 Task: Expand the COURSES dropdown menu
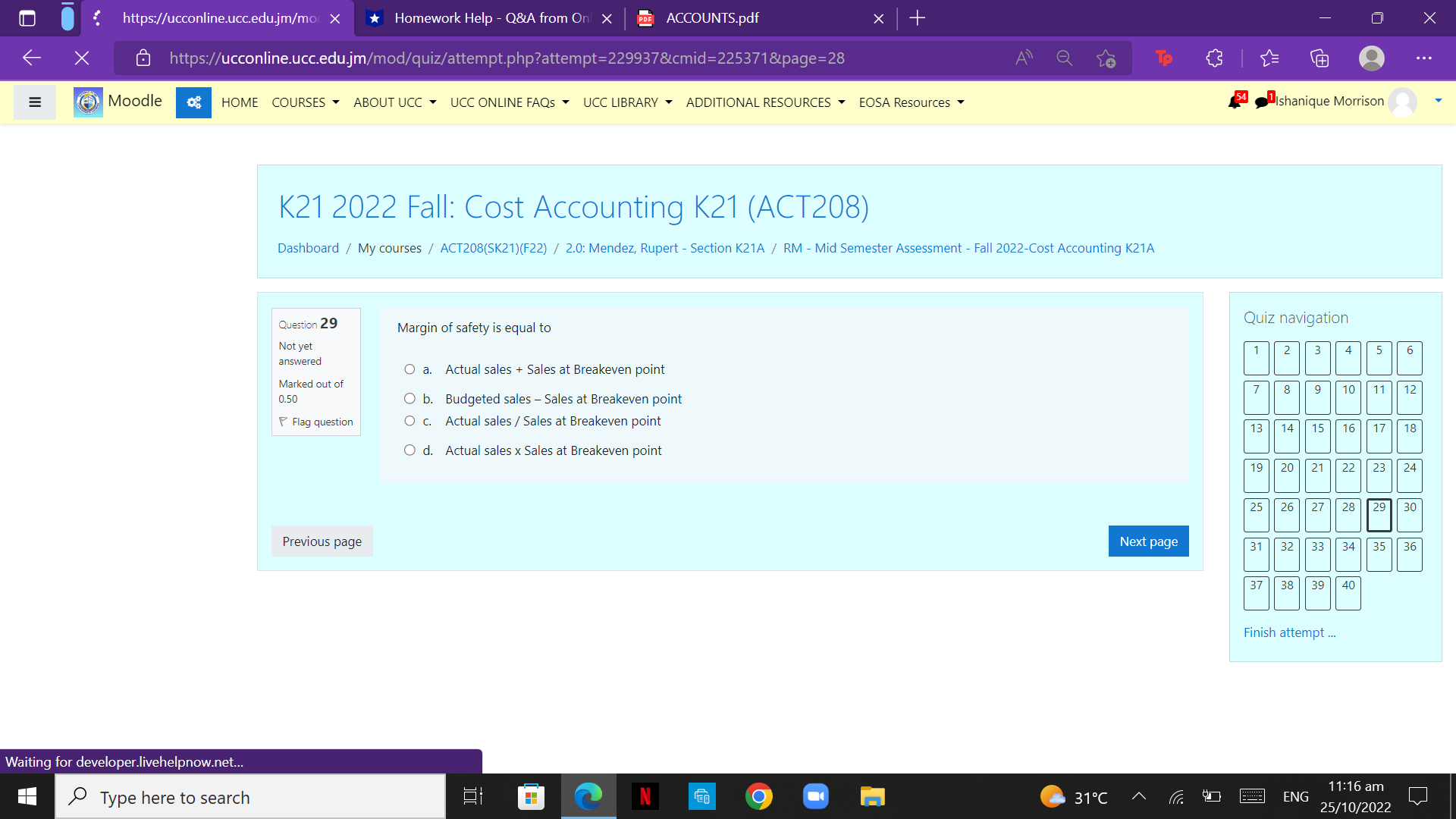point(305,102)
